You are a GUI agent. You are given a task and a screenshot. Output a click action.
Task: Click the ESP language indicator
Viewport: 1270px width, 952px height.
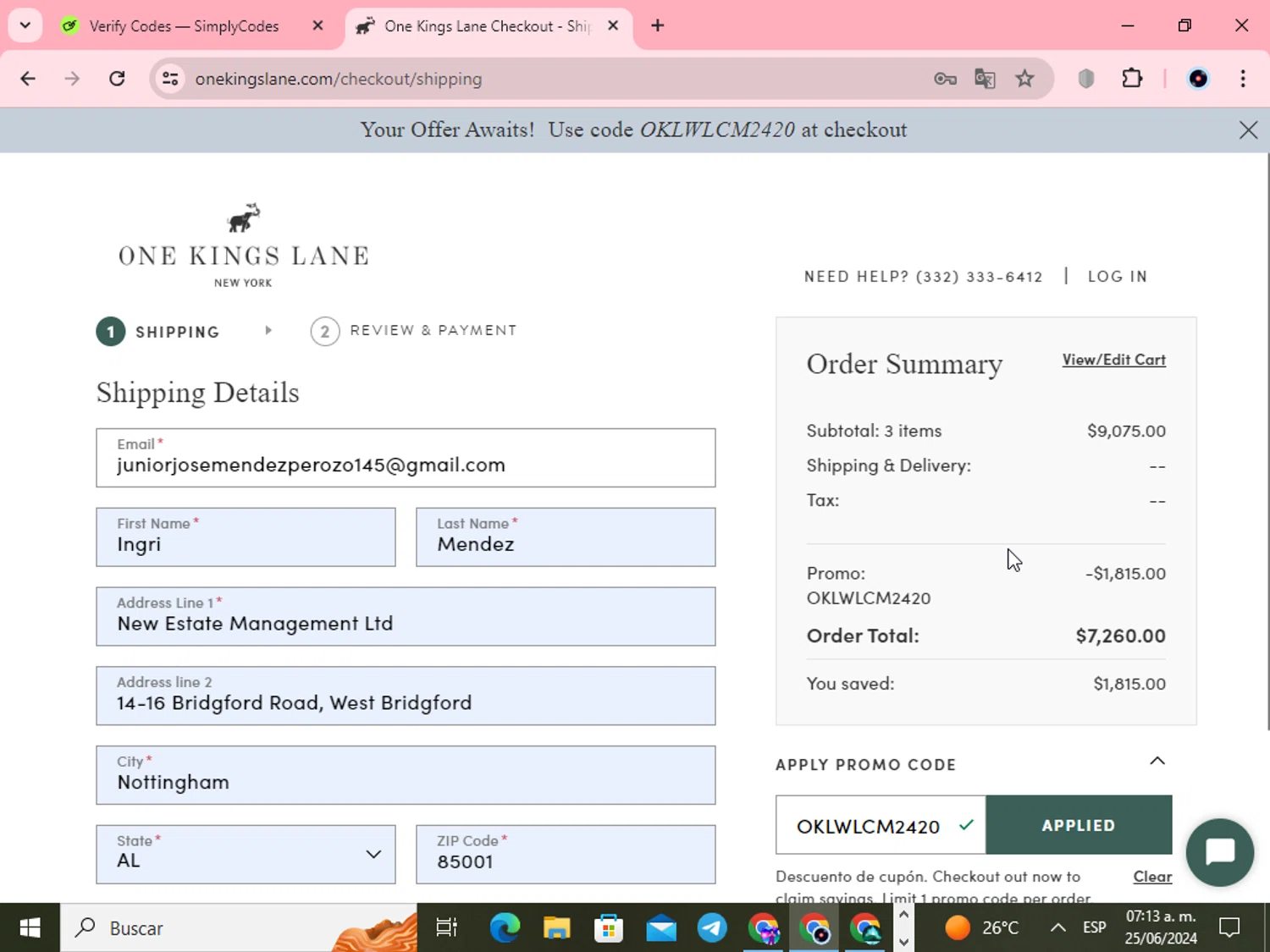coord(1095,927)
